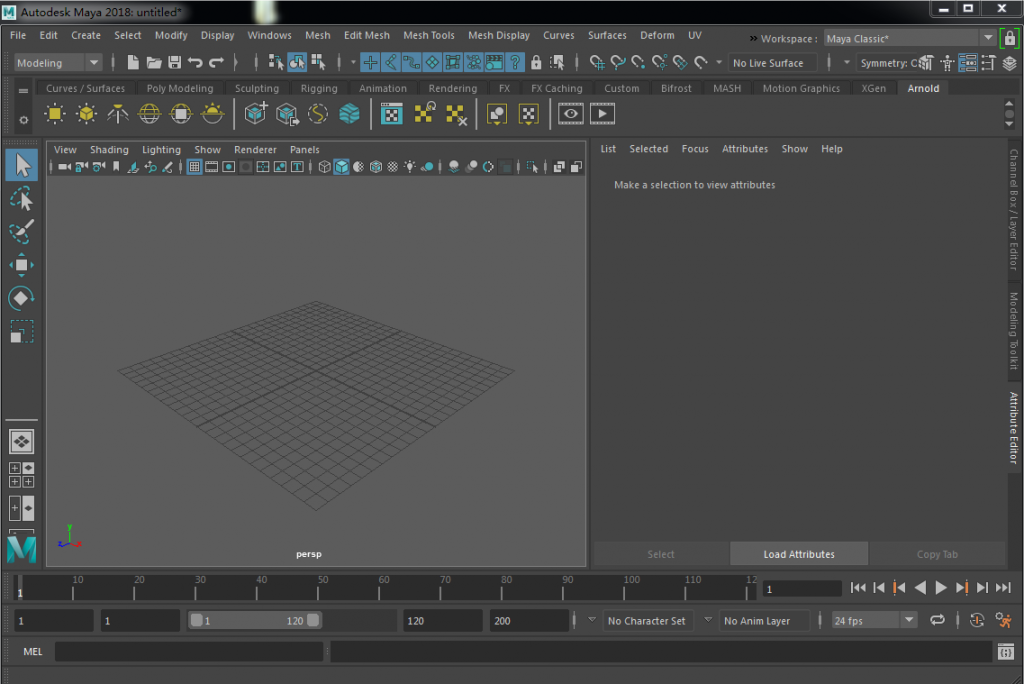The width and height of the screenshot is (1024, 684).
Task: Click the MEL command language button
Action: pyautogui.click(x=33, y=652)
